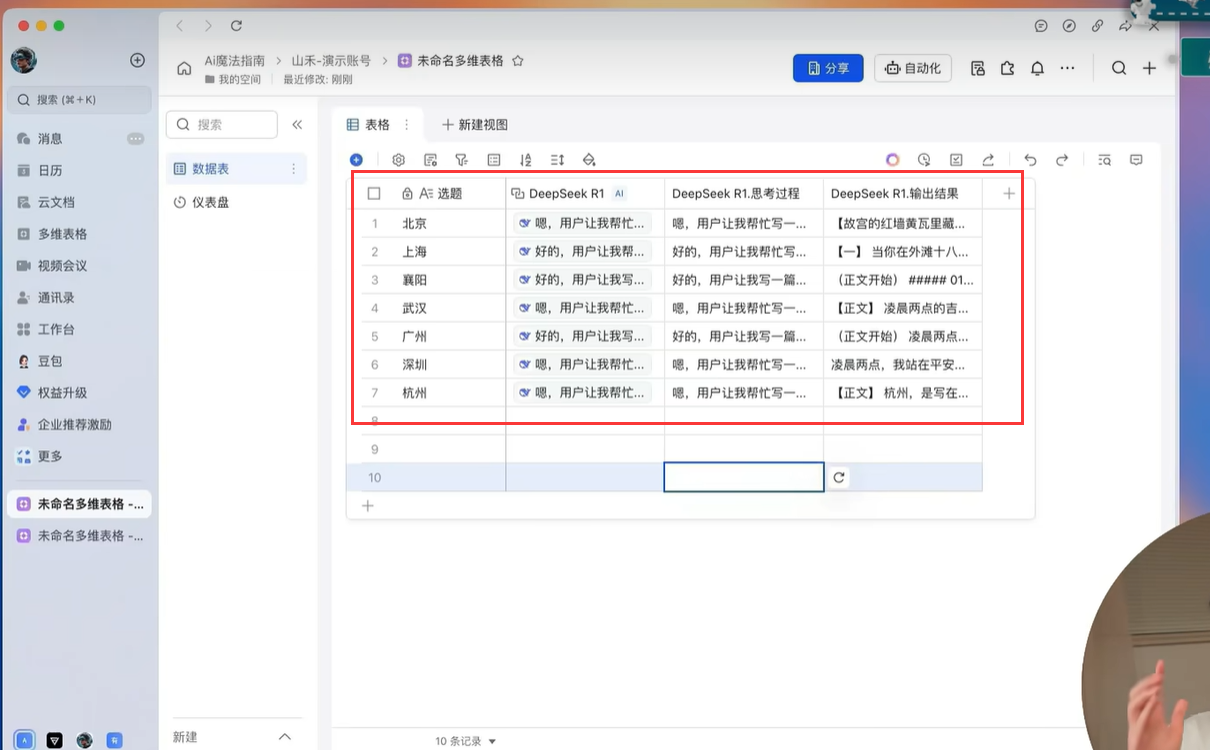Go back with the left arrow
1210x750 pixels.
click(179, 26)
